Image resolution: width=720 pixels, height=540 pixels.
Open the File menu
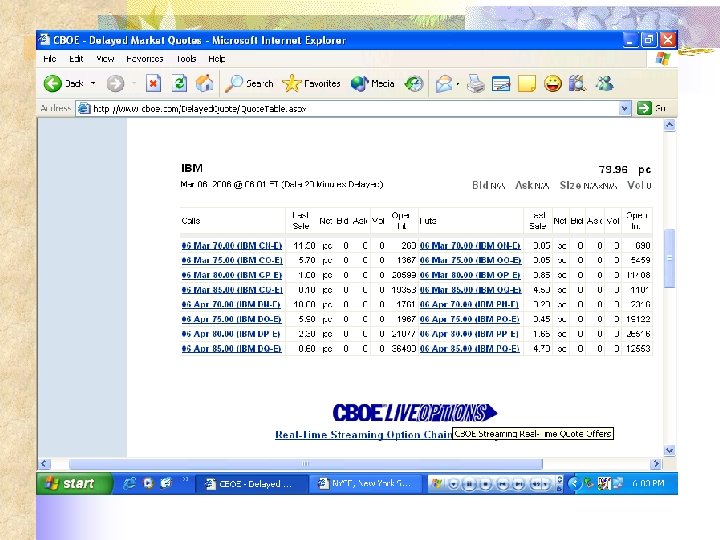(x=50, y=59)
